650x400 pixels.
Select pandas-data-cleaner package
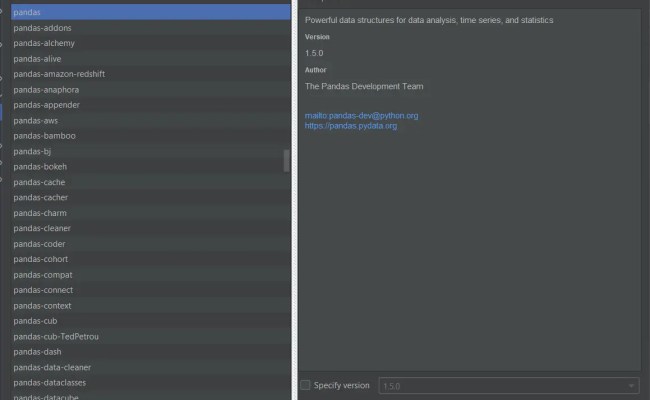(x=150, y=367)
